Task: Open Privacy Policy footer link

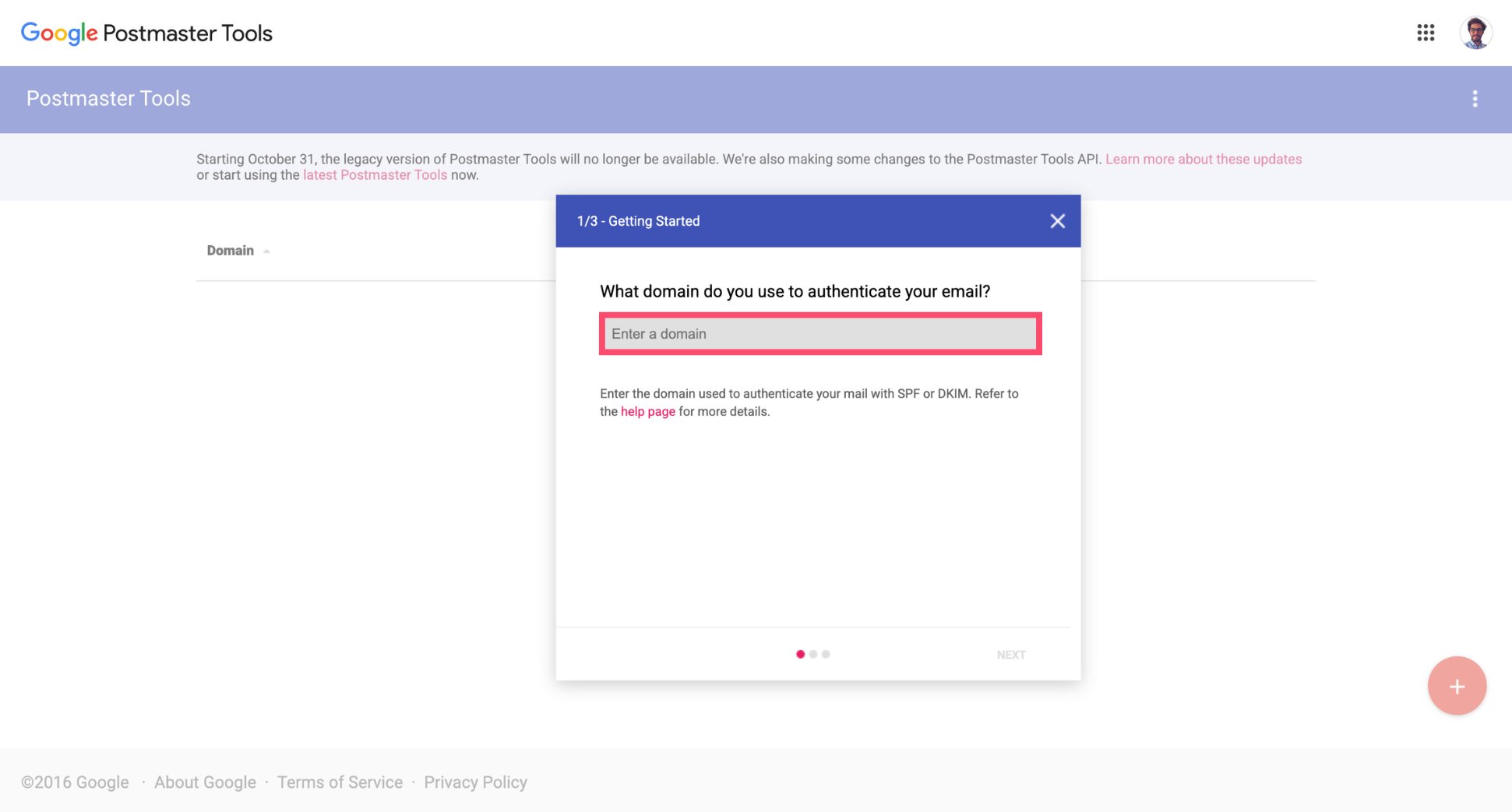Action: [x=475, y=782]
